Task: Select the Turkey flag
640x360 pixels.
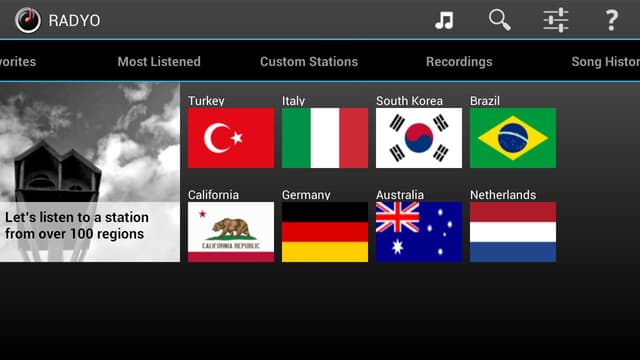Action: click(x=231, y=138)
